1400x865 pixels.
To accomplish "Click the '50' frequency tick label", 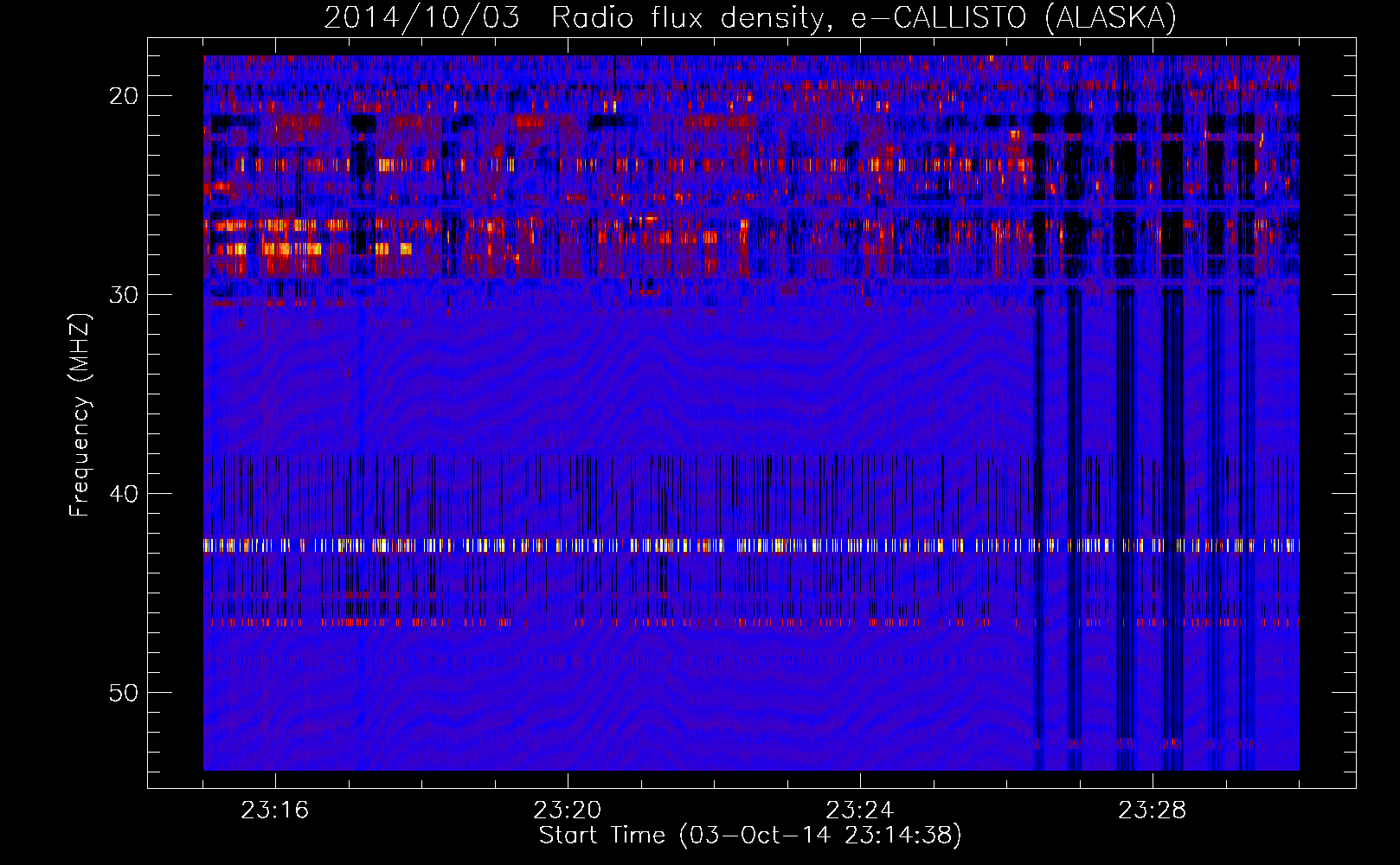I will click(124, 693).
